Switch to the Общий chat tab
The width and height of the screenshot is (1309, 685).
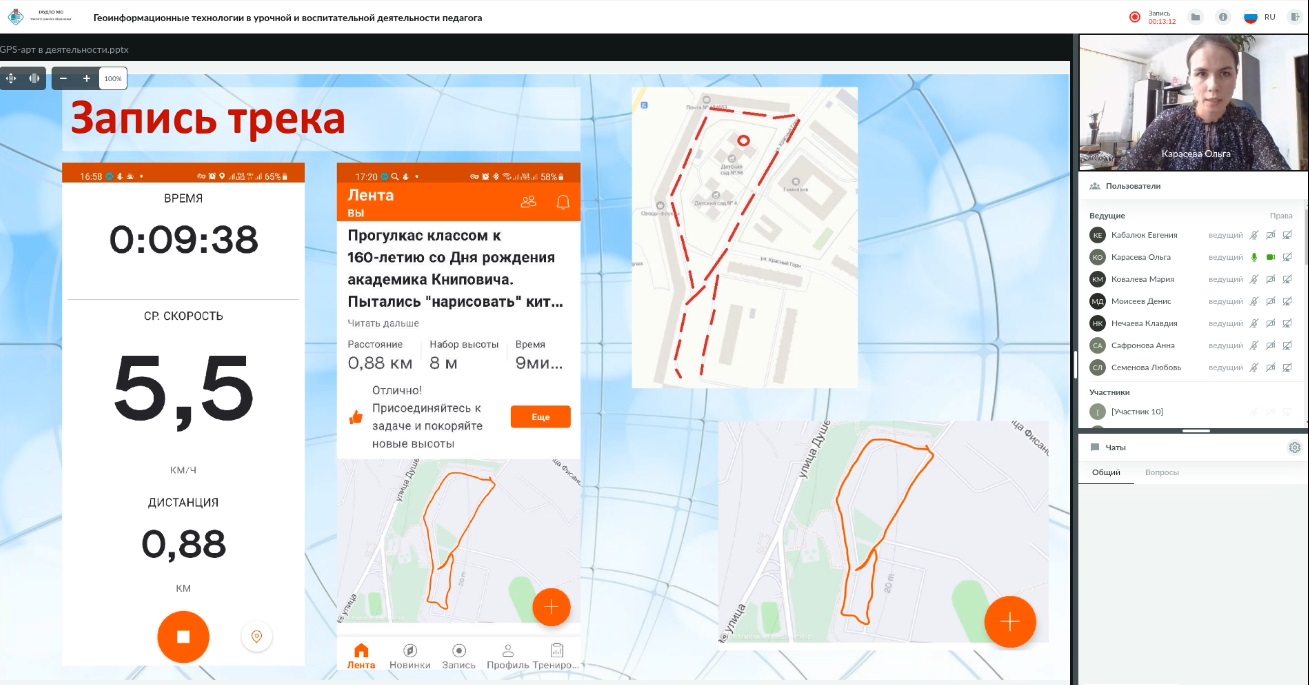pos(1106,472)
